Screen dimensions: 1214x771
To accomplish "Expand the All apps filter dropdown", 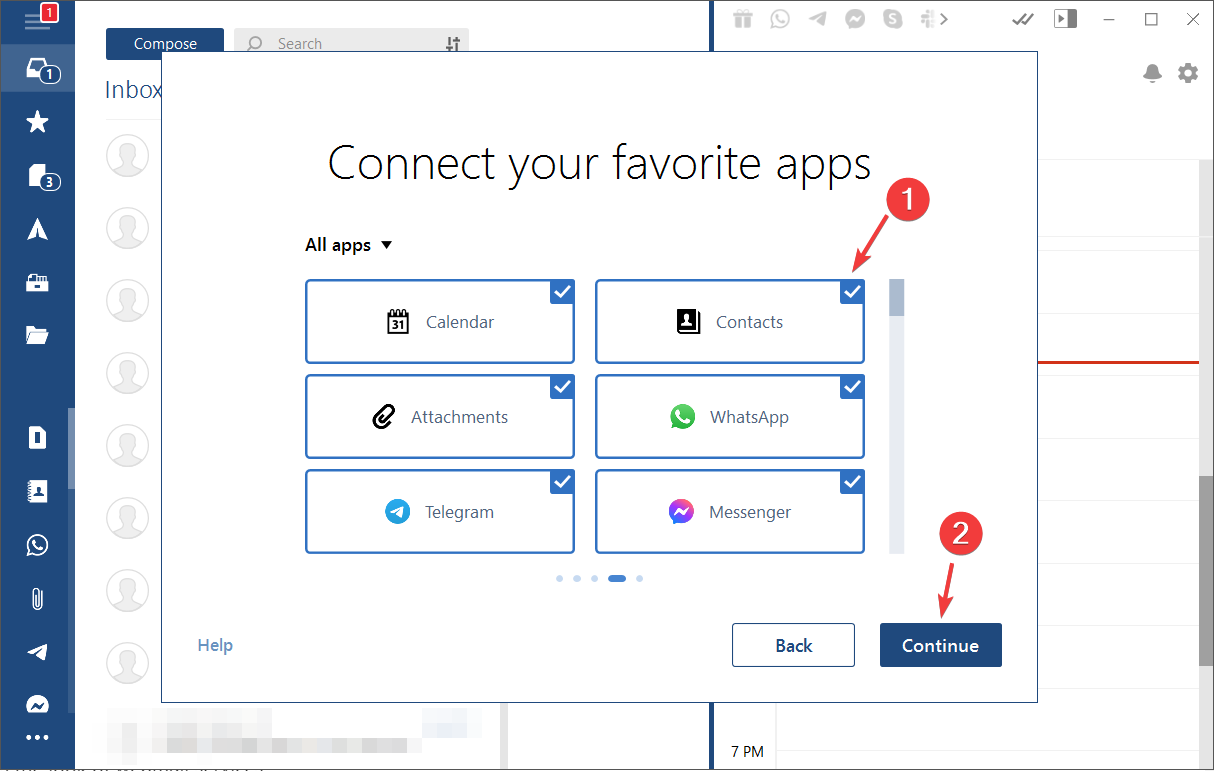I will point(349,245).
